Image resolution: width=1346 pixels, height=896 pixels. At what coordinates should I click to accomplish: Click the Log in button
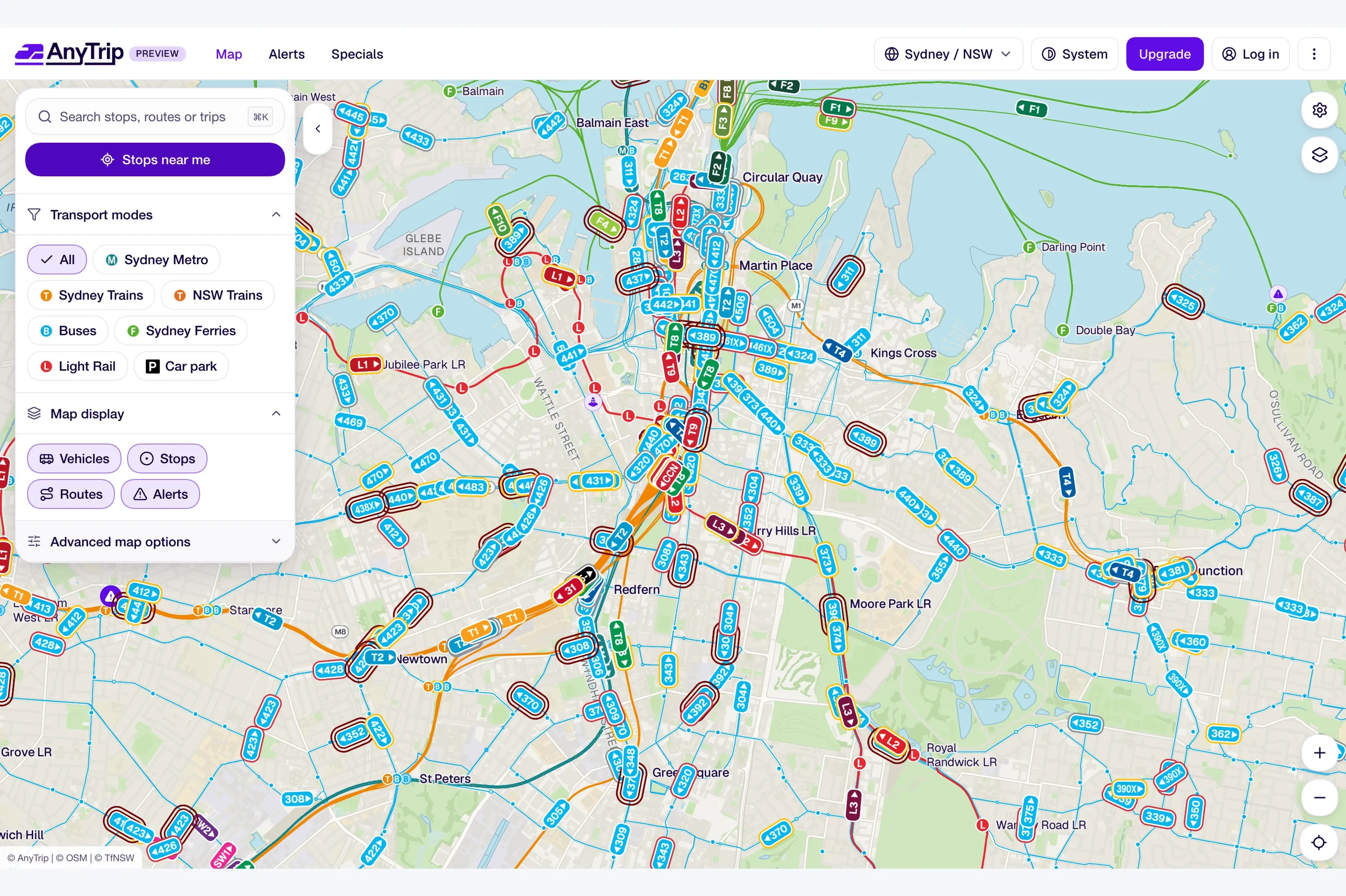point(1250,54)
